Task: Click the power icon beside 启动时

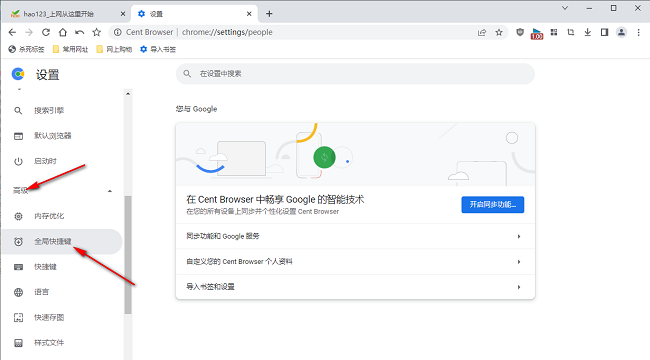Action: [x=18, y=161]
